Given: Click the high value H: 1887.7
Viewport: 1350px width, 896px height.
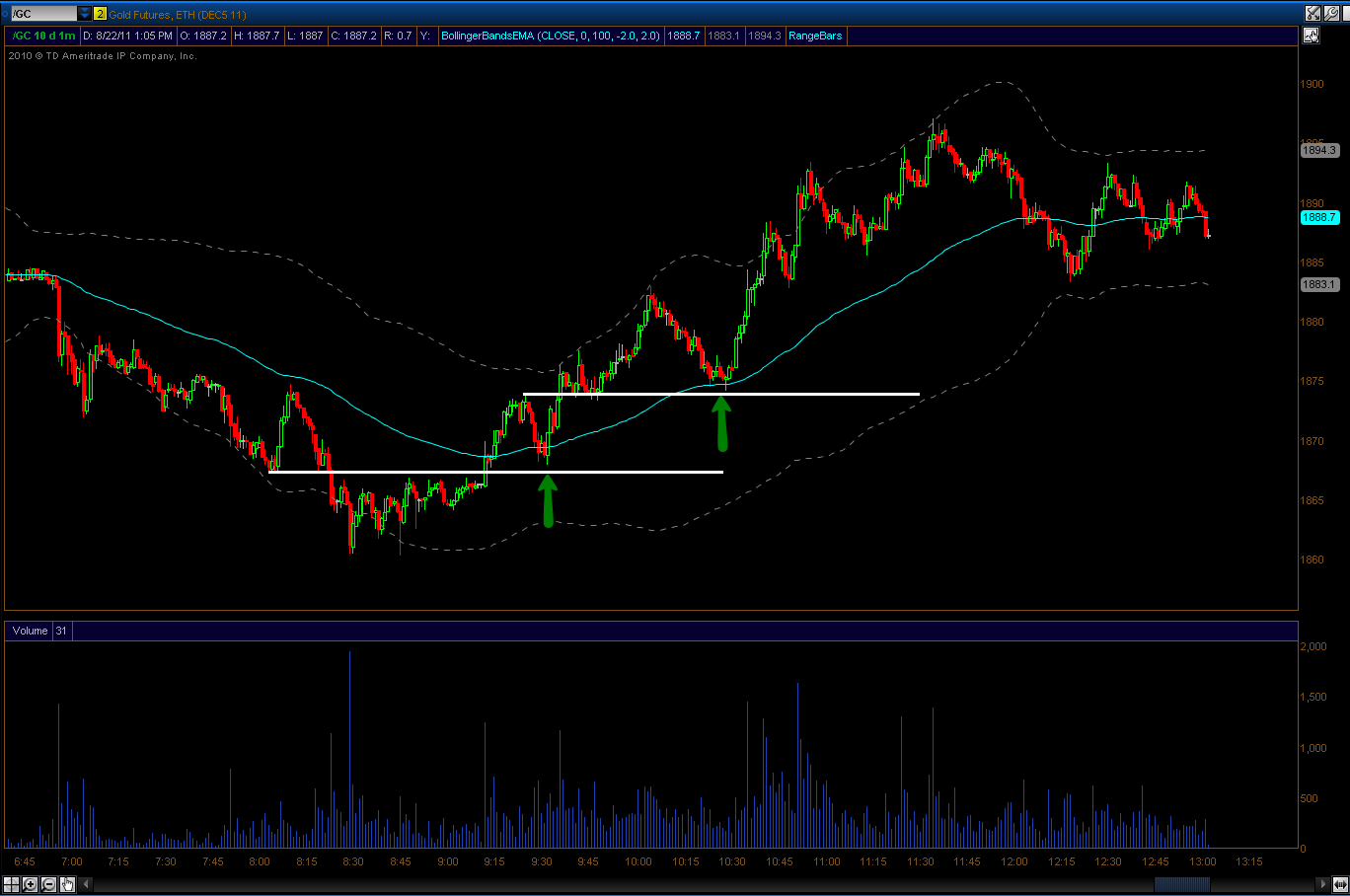Looking at the screenshot, I should 258,36.
